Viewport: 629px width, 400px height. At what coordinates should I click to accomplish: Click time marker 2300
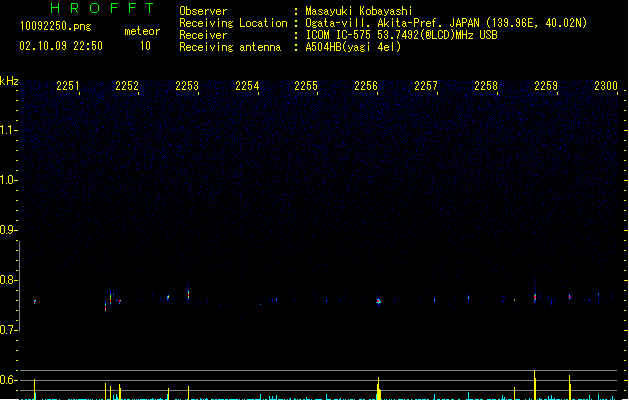pyautogui.click(x=606, y=86)
